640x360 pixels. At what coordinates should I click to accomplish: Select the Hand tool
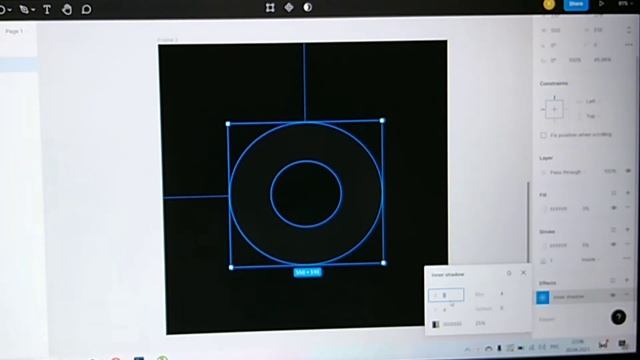[x=67, y=9]
